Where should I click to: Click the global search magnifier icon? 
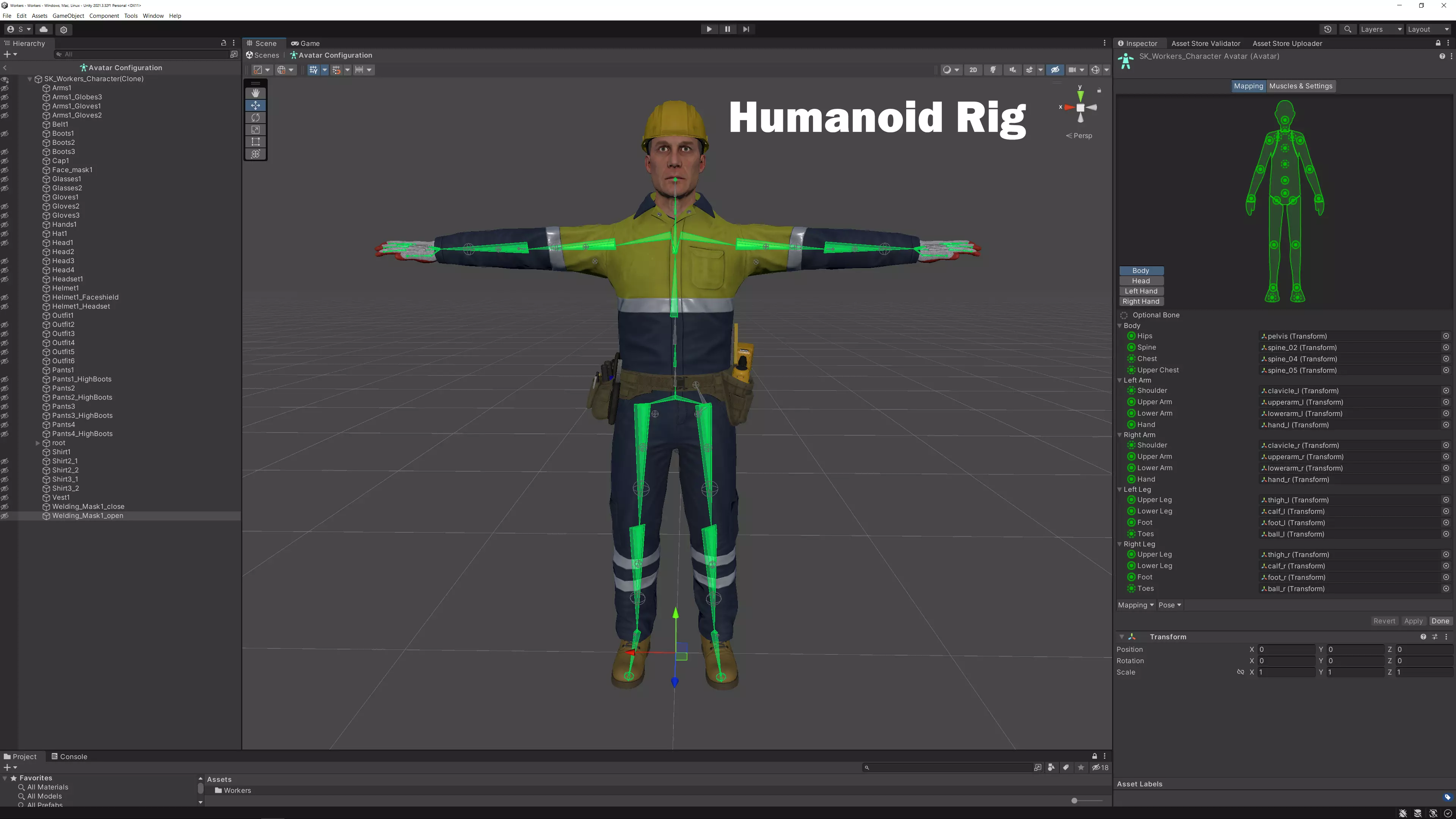coord(1348,30)
